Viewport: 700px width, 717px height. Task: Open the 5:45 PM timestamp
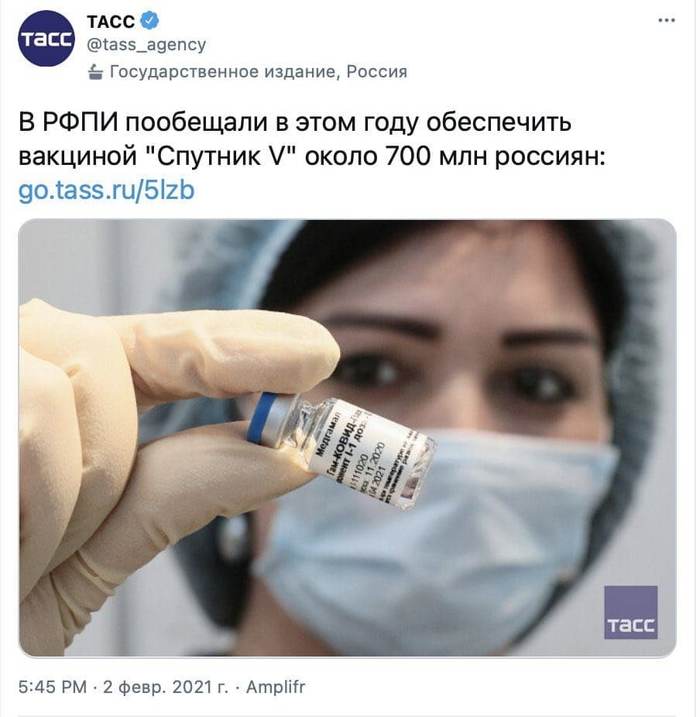point(53,687)
